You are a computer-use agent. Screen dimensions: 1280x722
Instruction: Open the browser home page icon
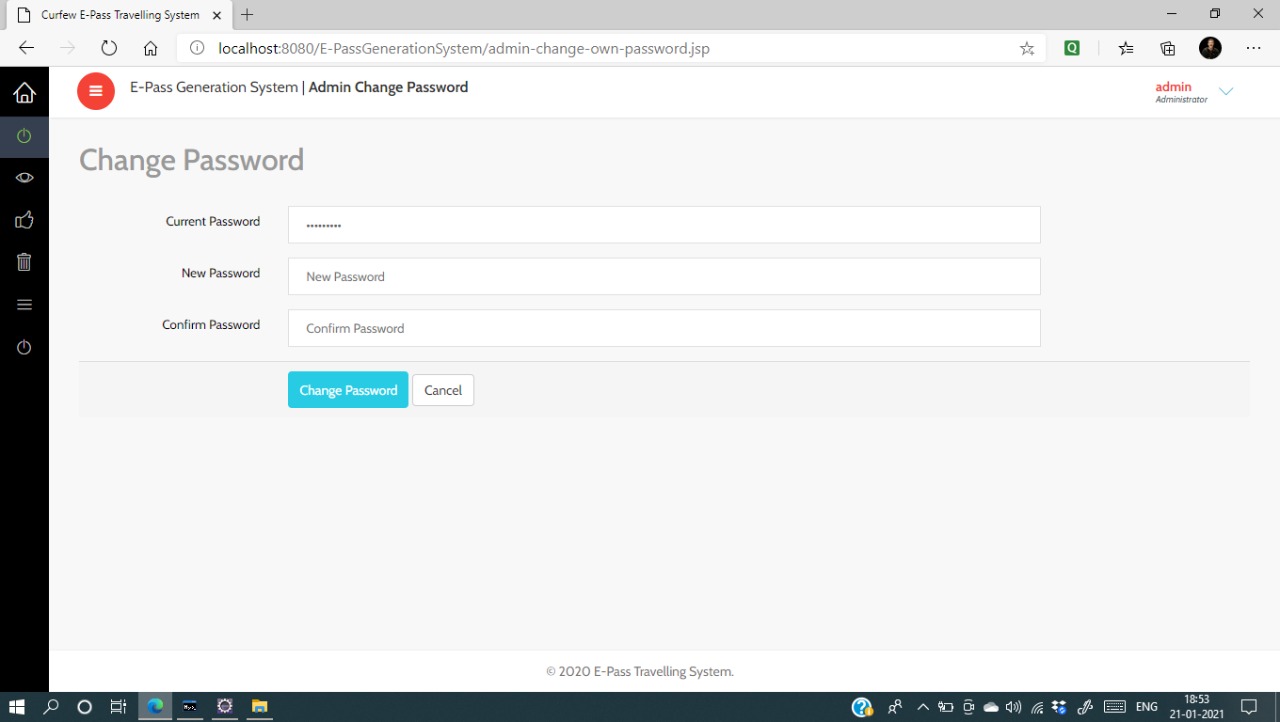point(150,48)
